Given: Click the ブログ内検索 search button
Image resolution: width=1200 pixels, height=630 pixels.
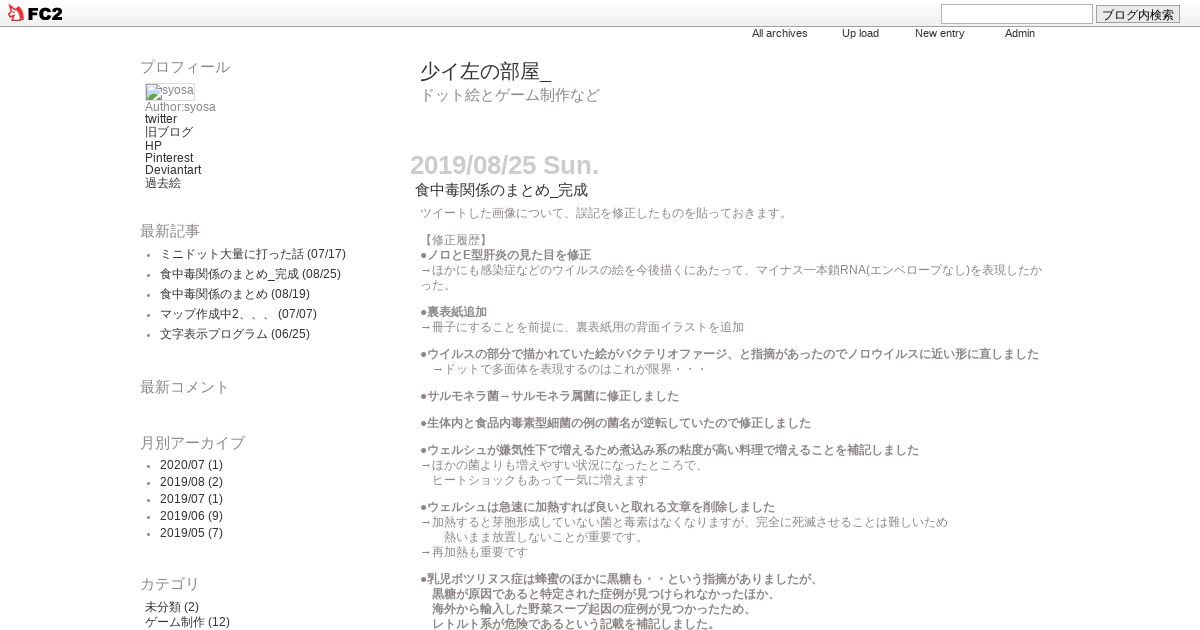Looking at the screenshot, I should (1138, 14).
